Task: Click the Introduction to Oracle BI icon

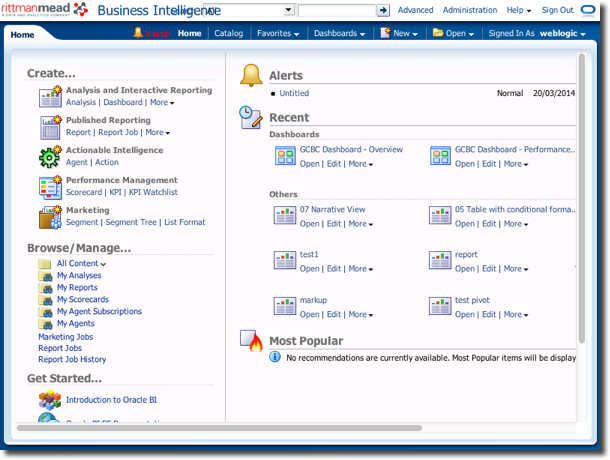Action: point(50,400)
